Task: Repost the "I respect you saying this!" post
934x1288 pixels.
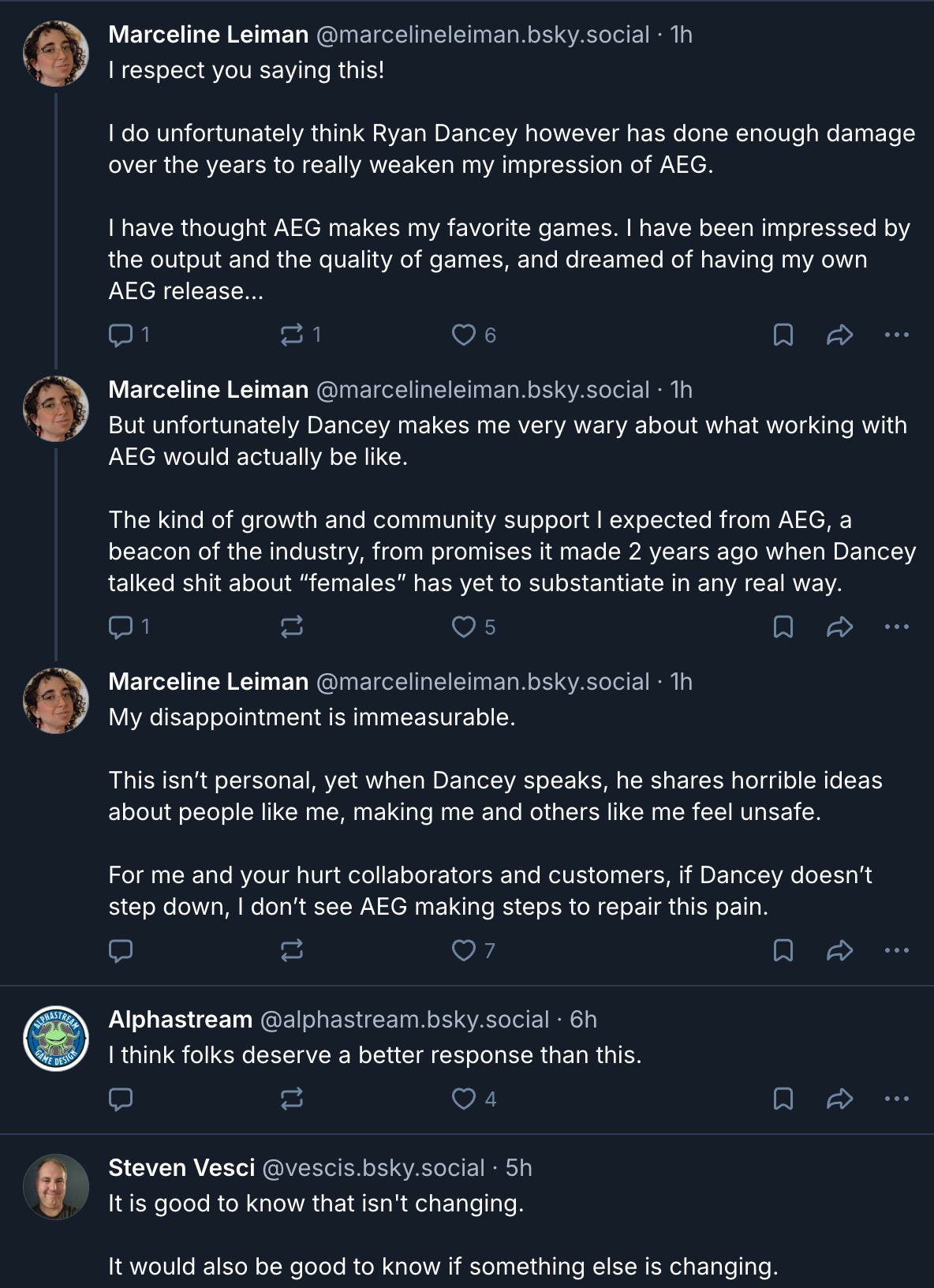Action: pos(292,335)
